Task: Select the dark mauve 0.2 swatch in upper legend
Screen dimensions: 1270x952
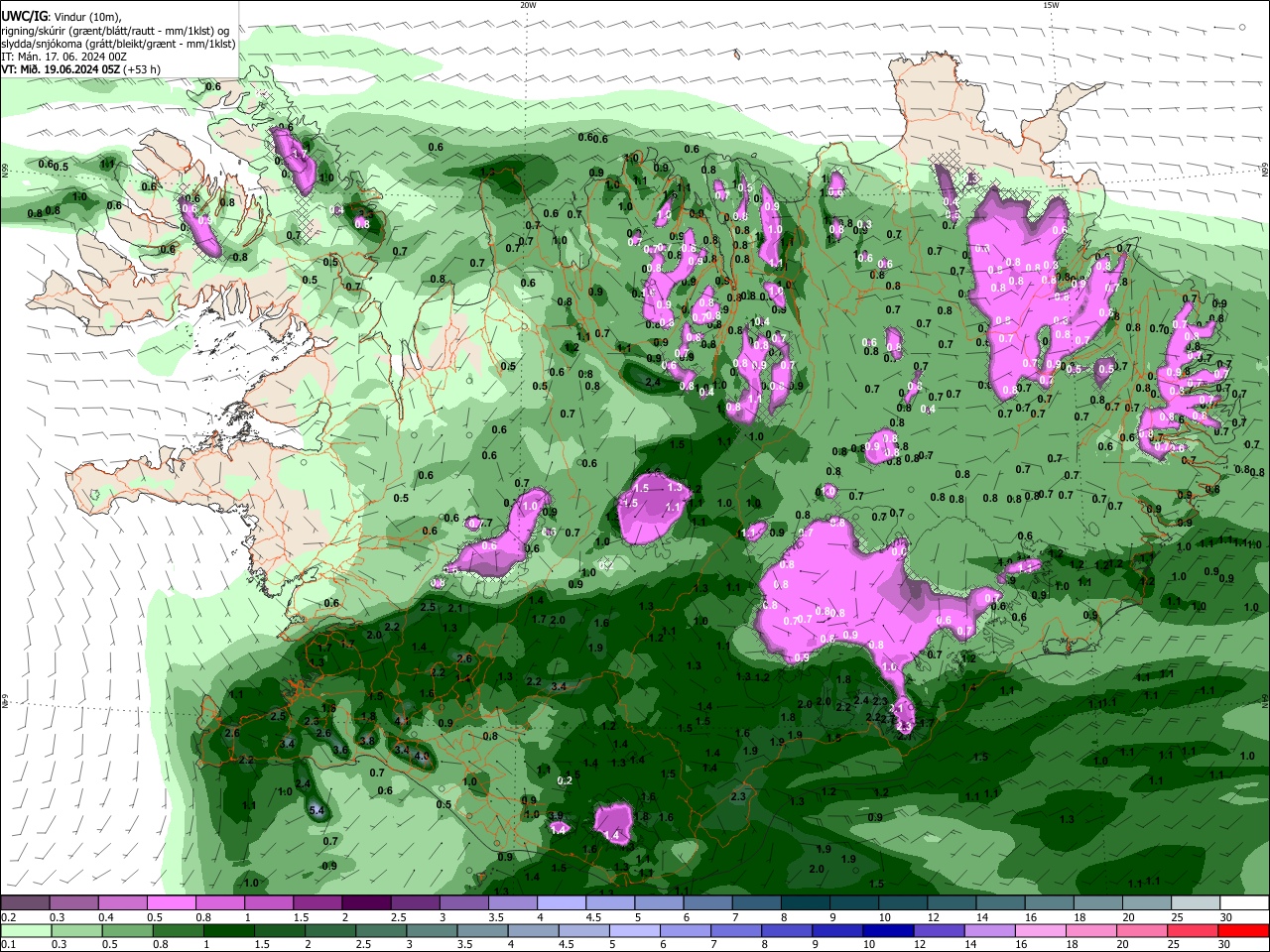Action: point(25,903)
